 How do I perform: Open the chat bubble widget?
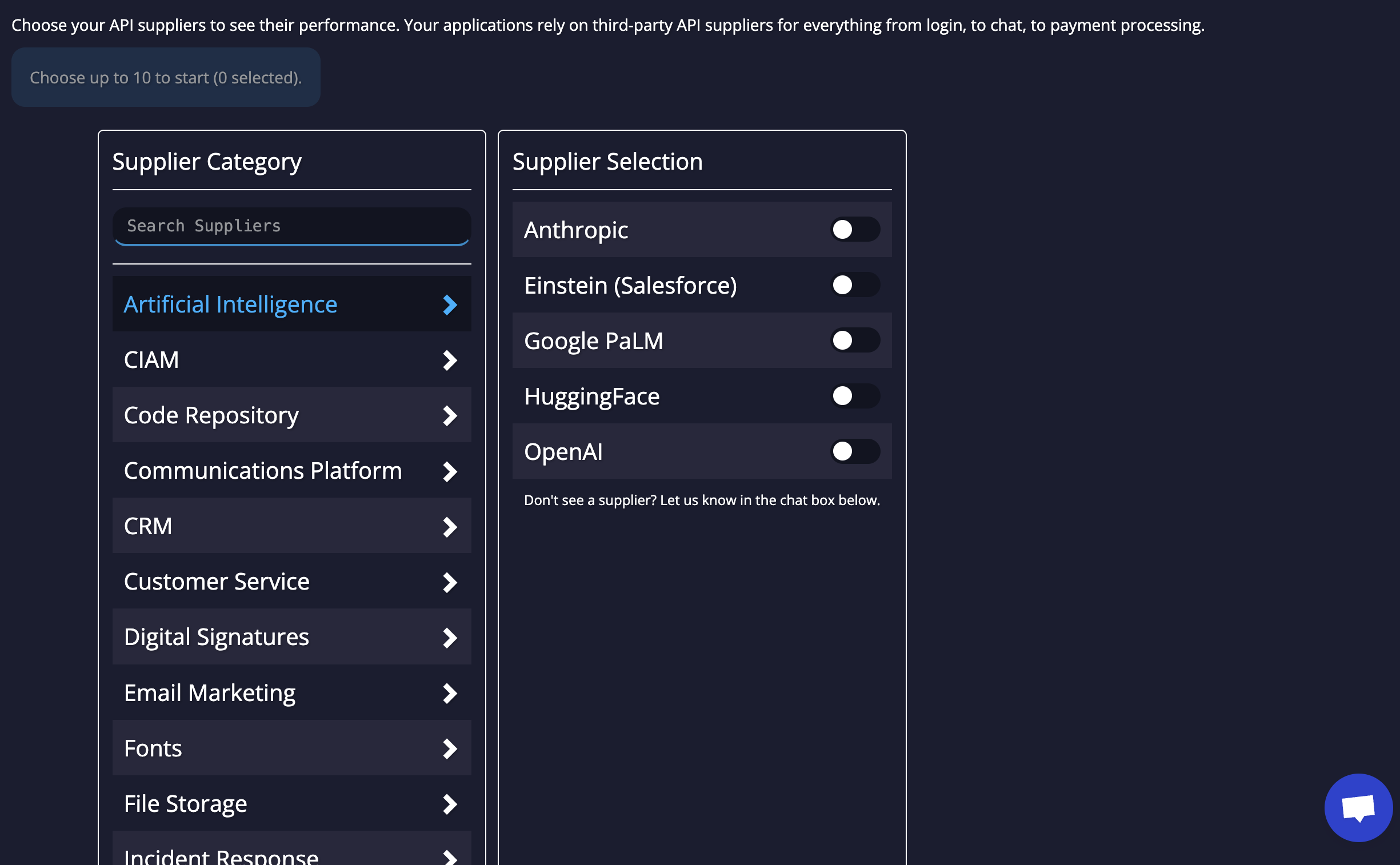[1358, 807]
